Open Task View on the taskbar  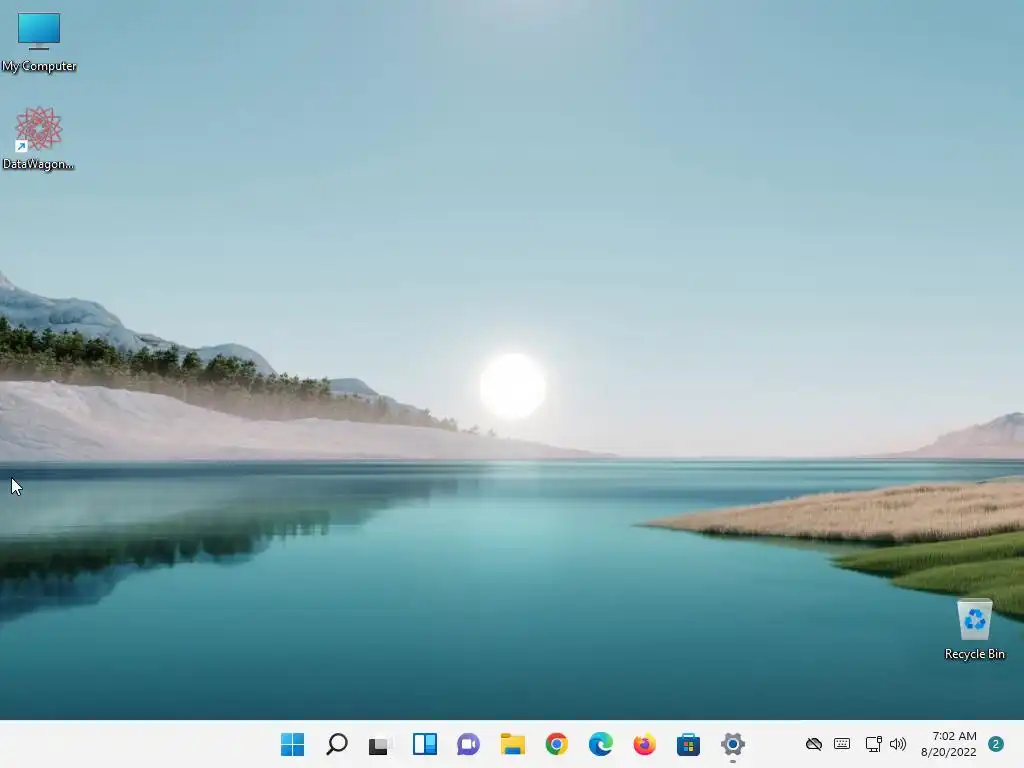380,744
